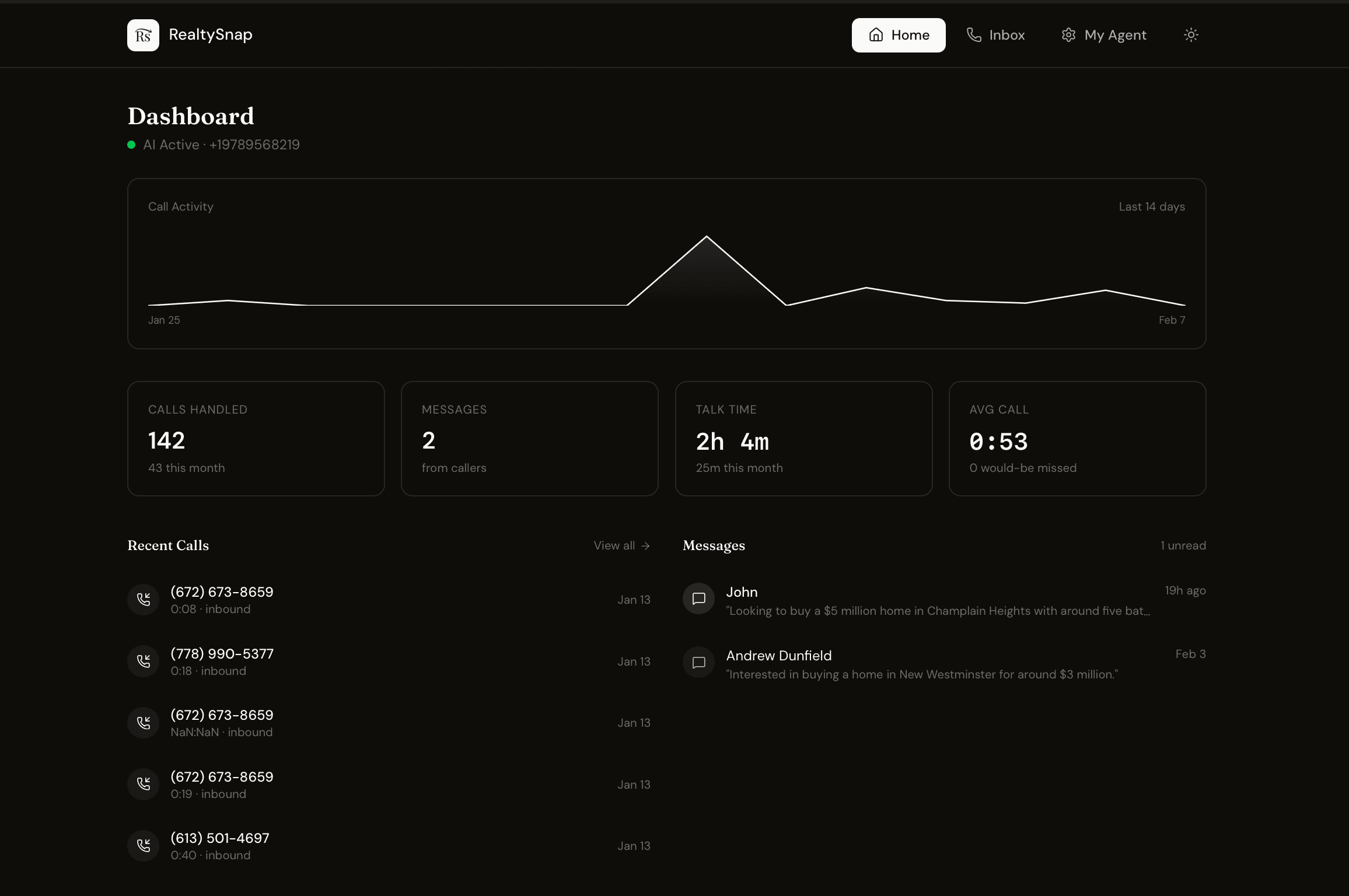Click the peak of the Call Activity chart

click(x=706, y=236)
